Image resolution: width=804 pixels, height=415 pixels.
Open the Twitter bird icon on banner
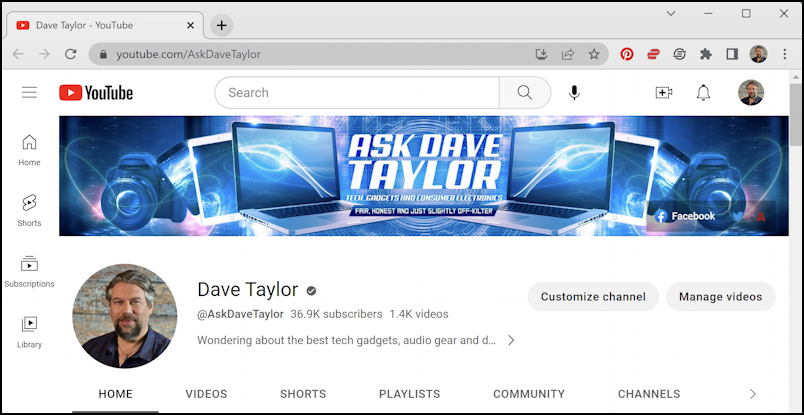pos(738,216)
